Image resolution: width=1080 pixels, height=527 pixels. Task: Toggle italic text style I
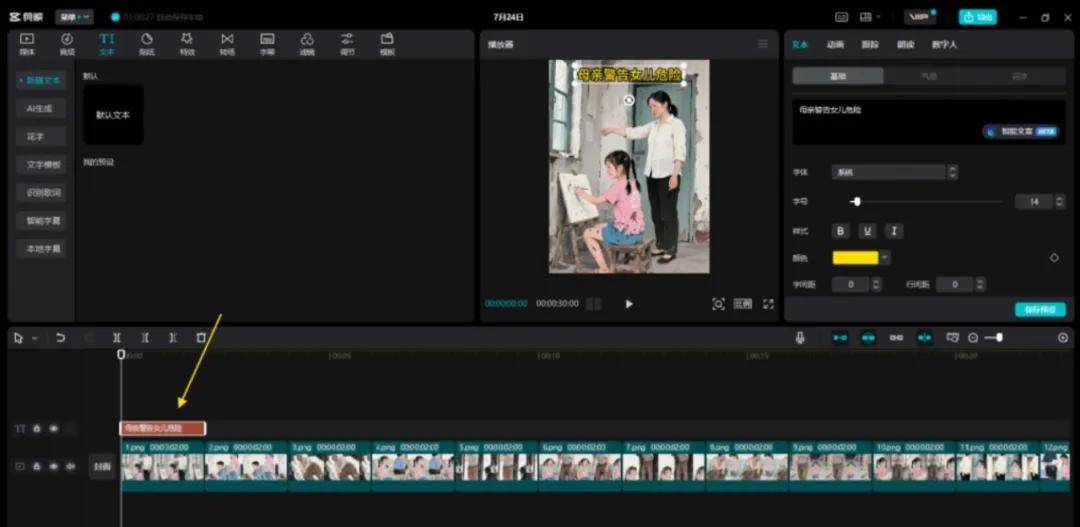point(894,231)
